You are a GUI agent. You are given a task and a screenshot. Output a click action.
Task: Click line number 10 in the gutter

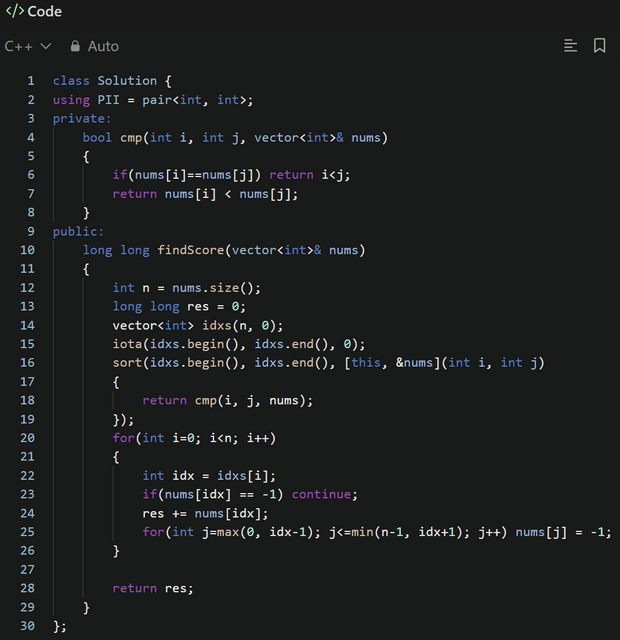(x=27, y=250)
